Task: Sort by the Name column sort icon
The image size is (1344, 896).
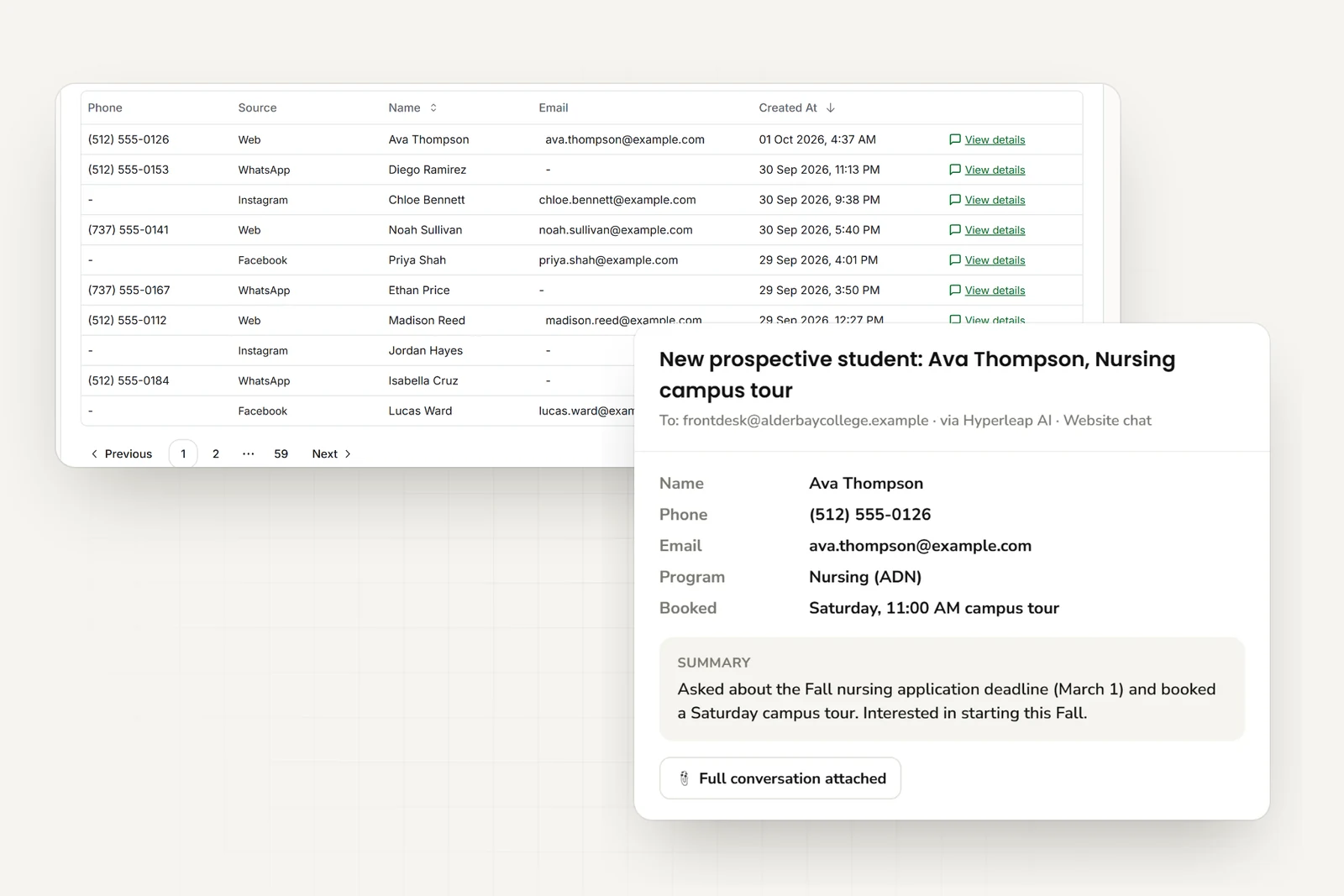Action: [433, 108]
